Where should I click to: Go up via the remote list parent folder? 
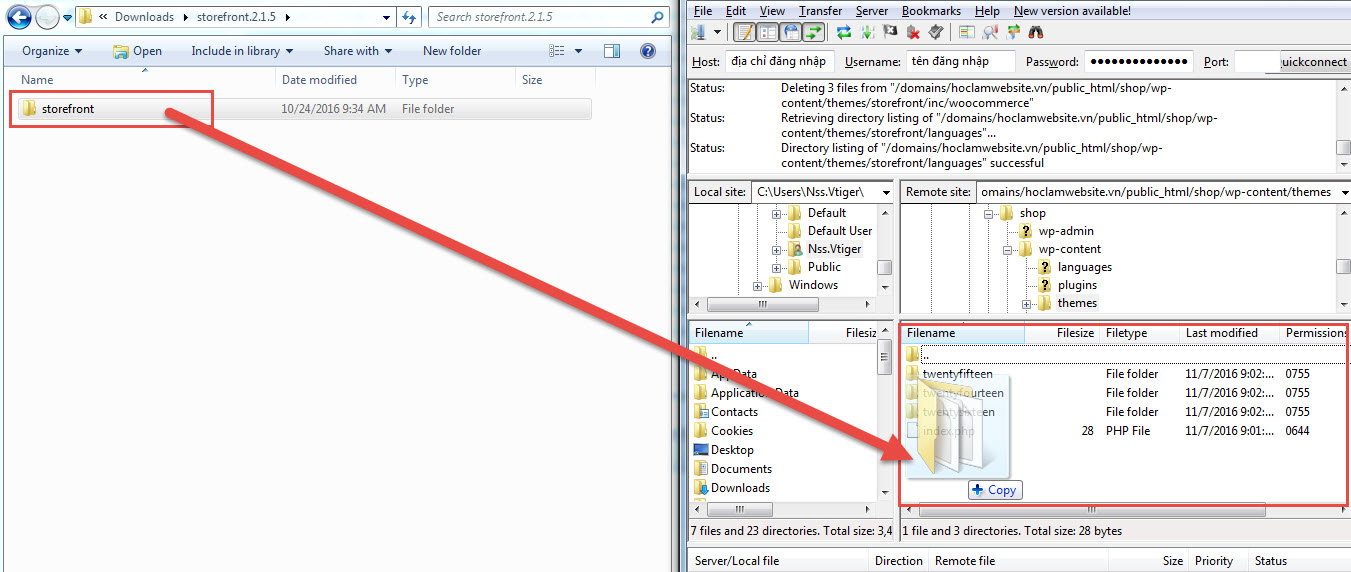click(x=925, y=355)
